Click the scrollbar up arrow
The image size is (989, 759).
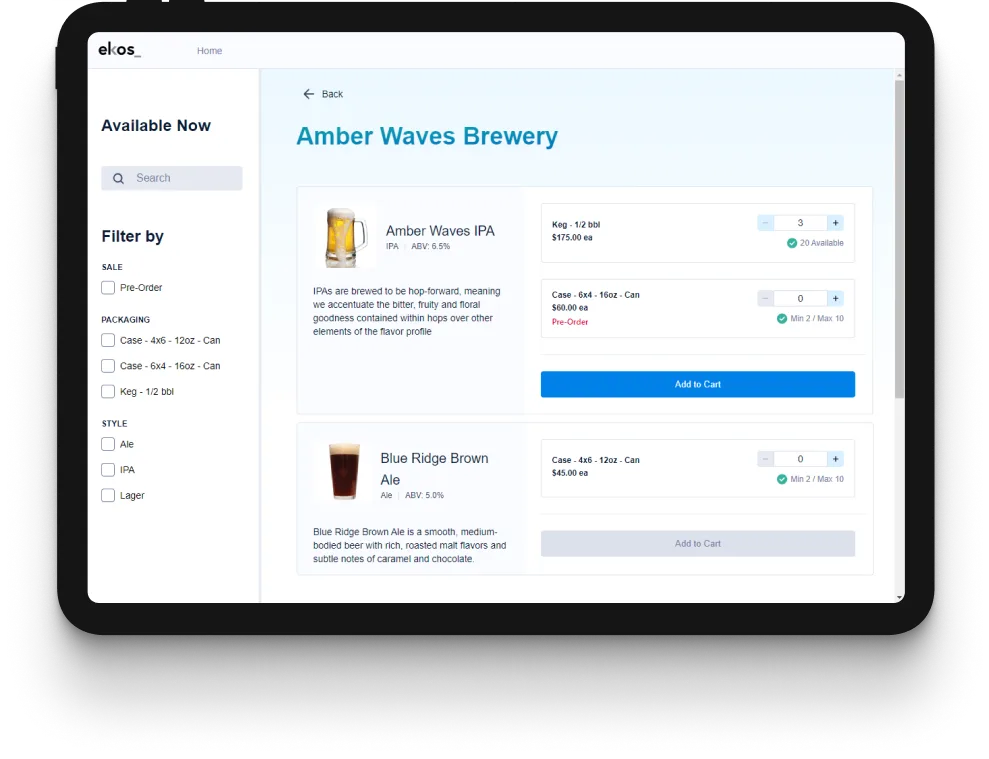[899, 76]
